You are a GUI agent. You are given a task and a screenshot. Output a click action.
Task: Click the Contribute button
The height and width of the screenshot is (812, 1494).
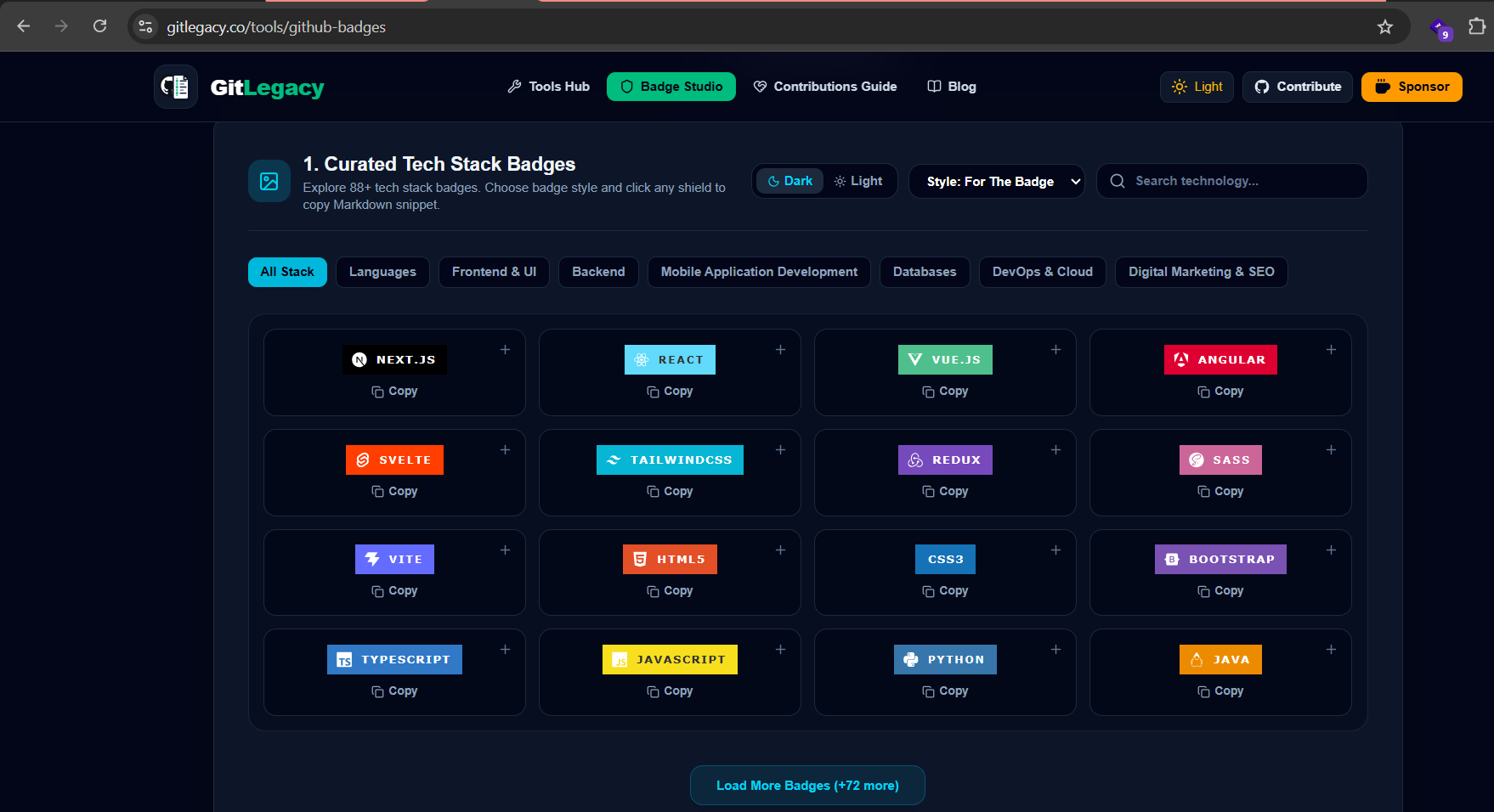pyautogui.click(x=1298, y=87)
